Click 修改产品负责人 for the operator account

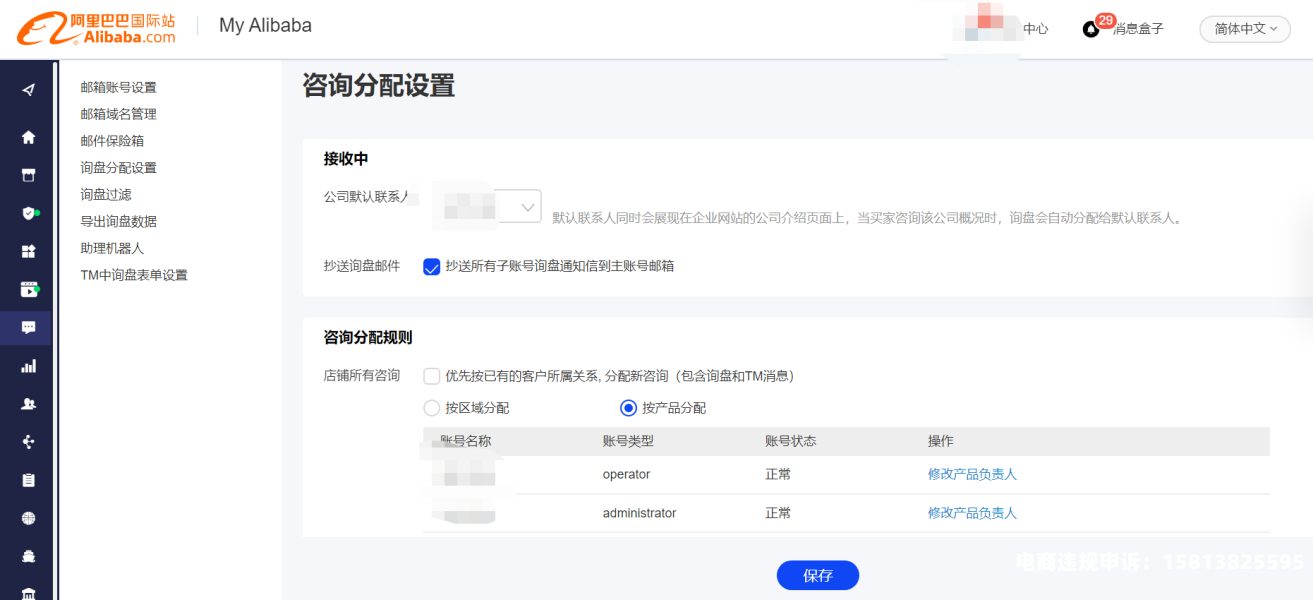972,474
